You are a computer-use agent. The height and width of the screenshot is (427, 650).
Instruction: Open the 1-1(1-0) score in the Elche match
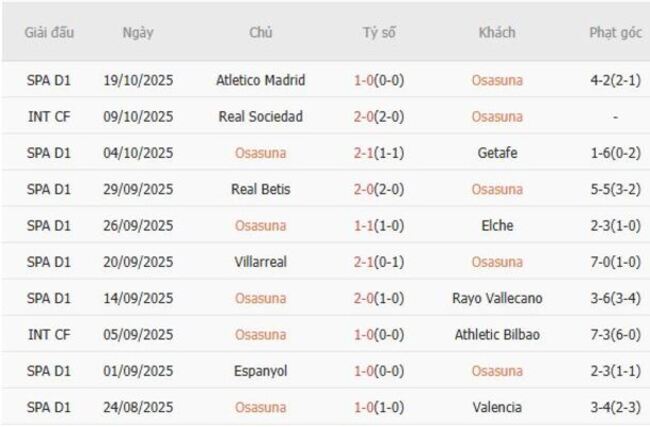(379, 225)
